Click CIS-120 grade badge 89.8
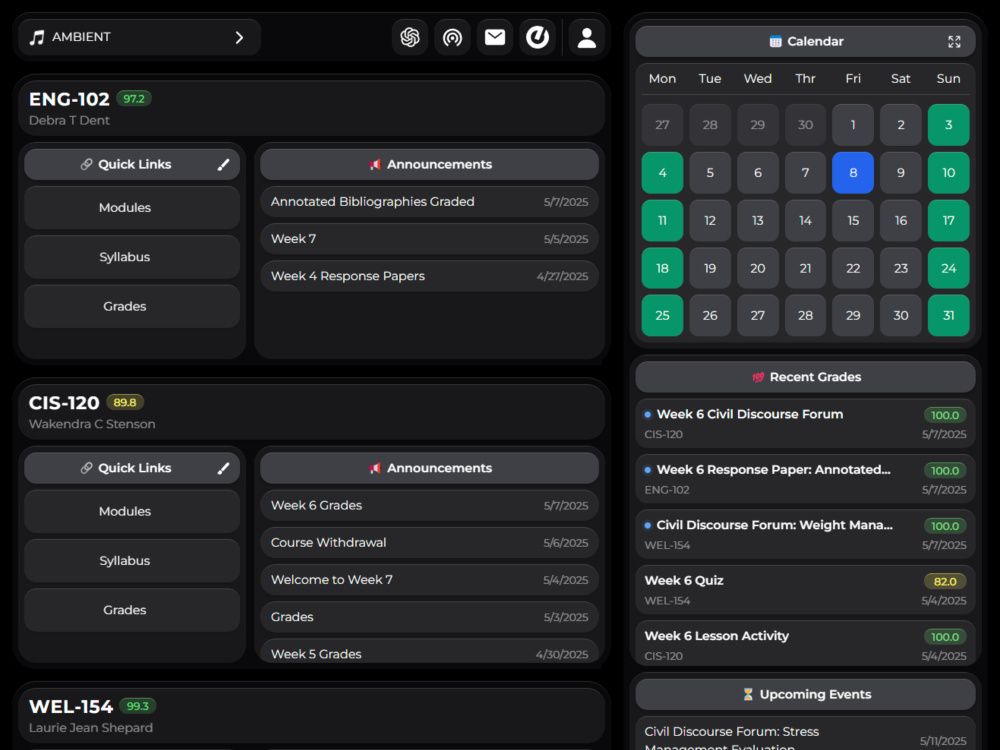Screen dimensions: 1000x750 click(125, 402)
